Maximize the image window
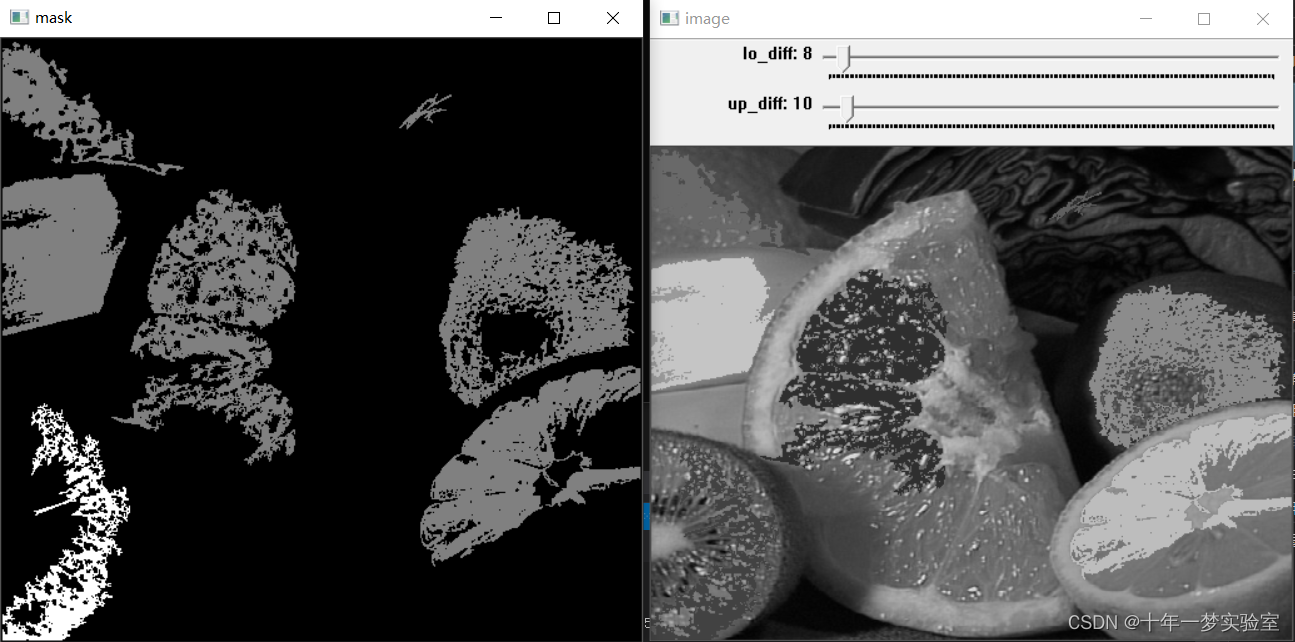The image size is (1295, 642). (x=1204, y=18)
